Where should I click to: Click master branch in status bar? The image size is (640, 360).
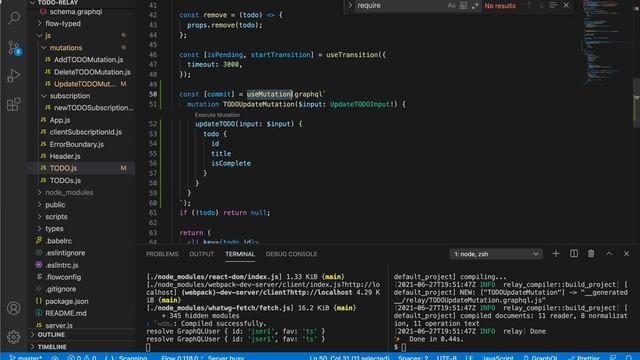pos(25,357)
